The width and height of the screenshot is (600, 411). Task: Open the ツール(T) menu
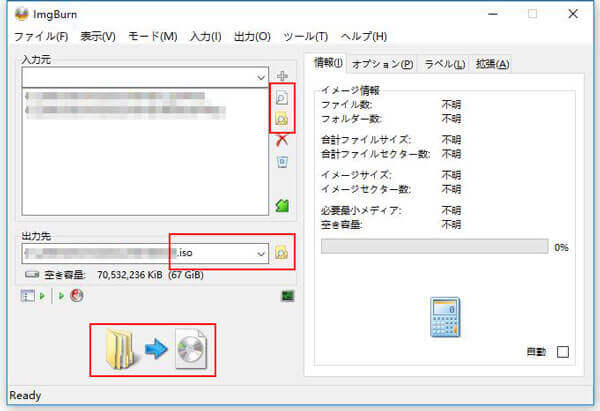click(305, 37)
